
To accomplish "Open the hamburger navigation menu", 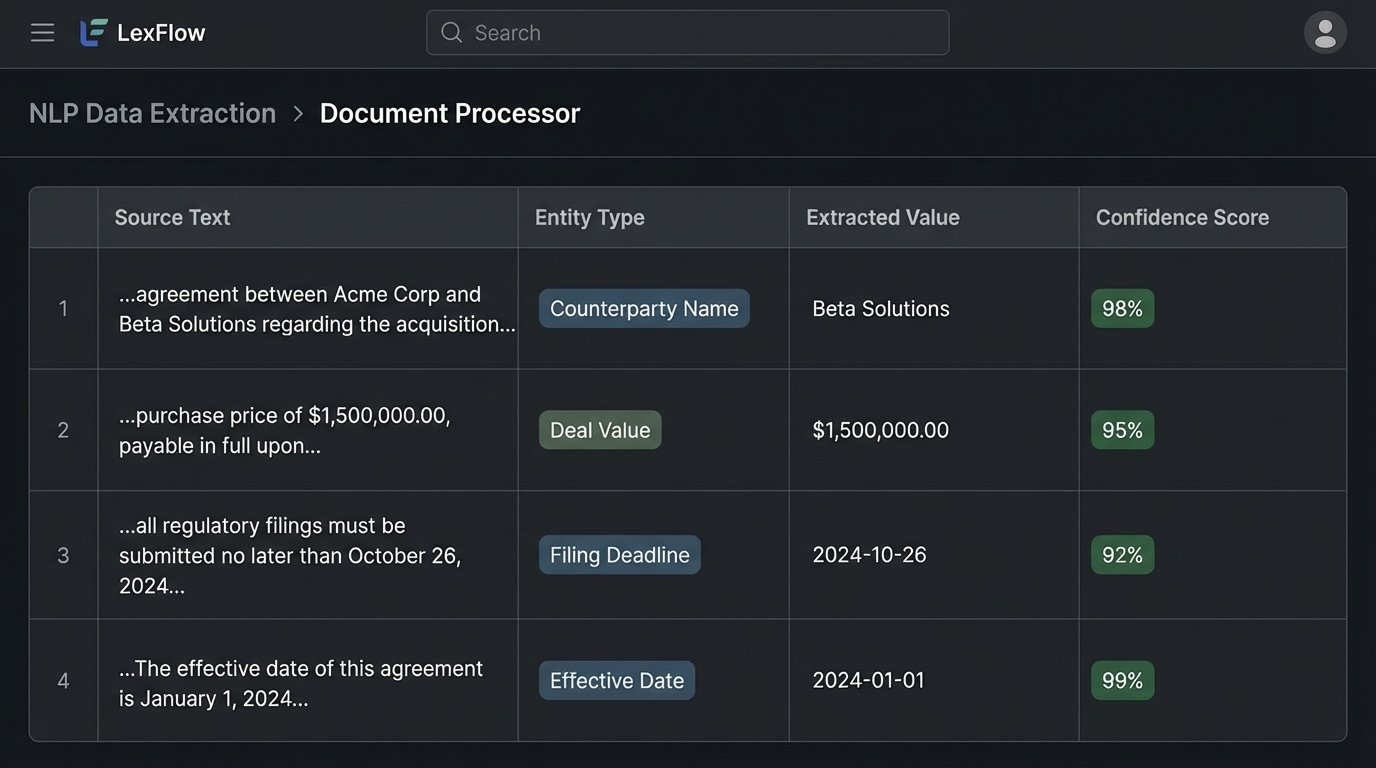I will click(x=42, y=32).
